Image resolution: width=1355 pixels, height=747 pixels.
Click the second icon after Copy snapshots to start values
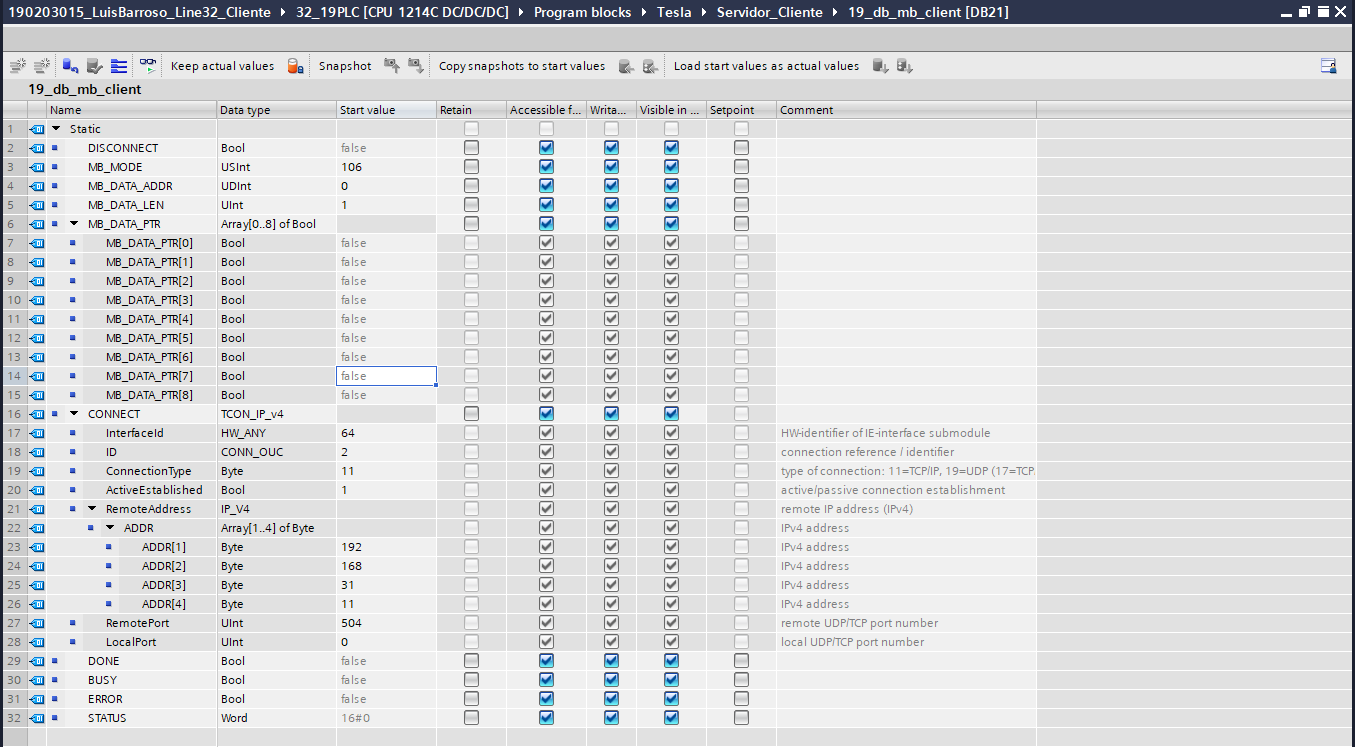(650, 66)
